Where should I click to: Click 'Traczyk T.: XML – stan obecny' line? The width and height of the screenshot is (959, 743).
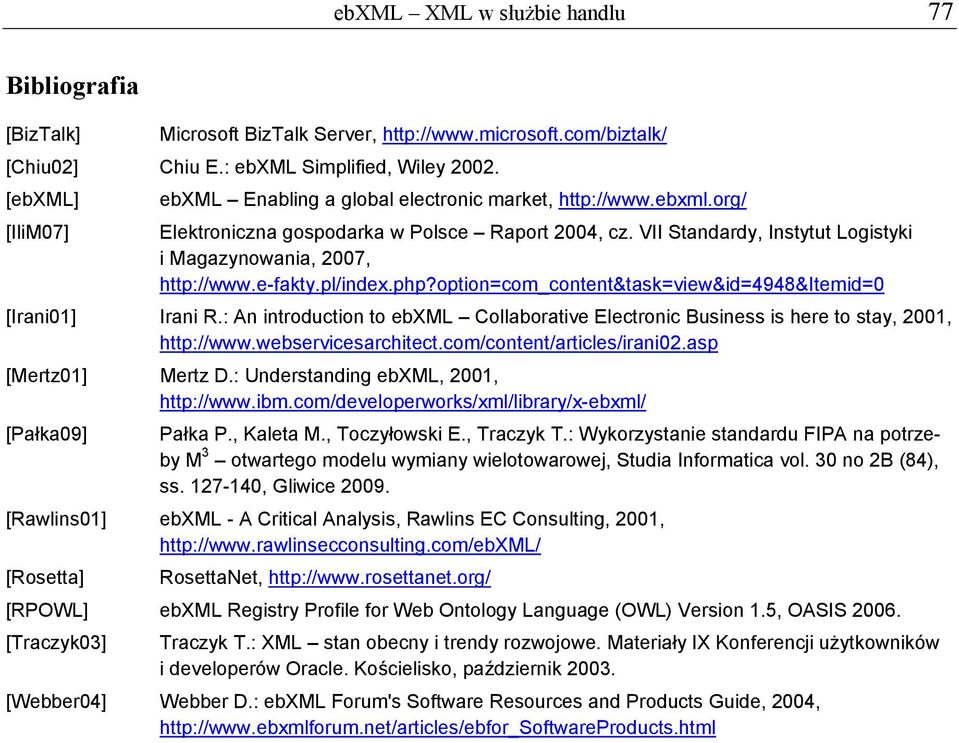549,642
